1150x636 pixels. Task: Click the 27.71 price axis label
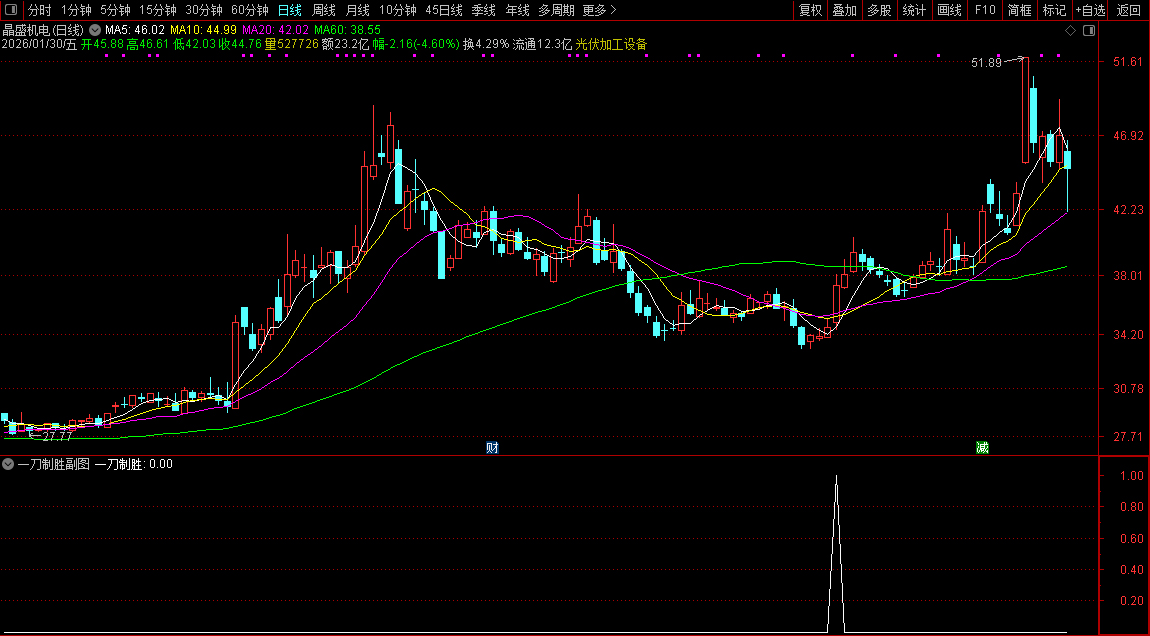point(1128,436)
